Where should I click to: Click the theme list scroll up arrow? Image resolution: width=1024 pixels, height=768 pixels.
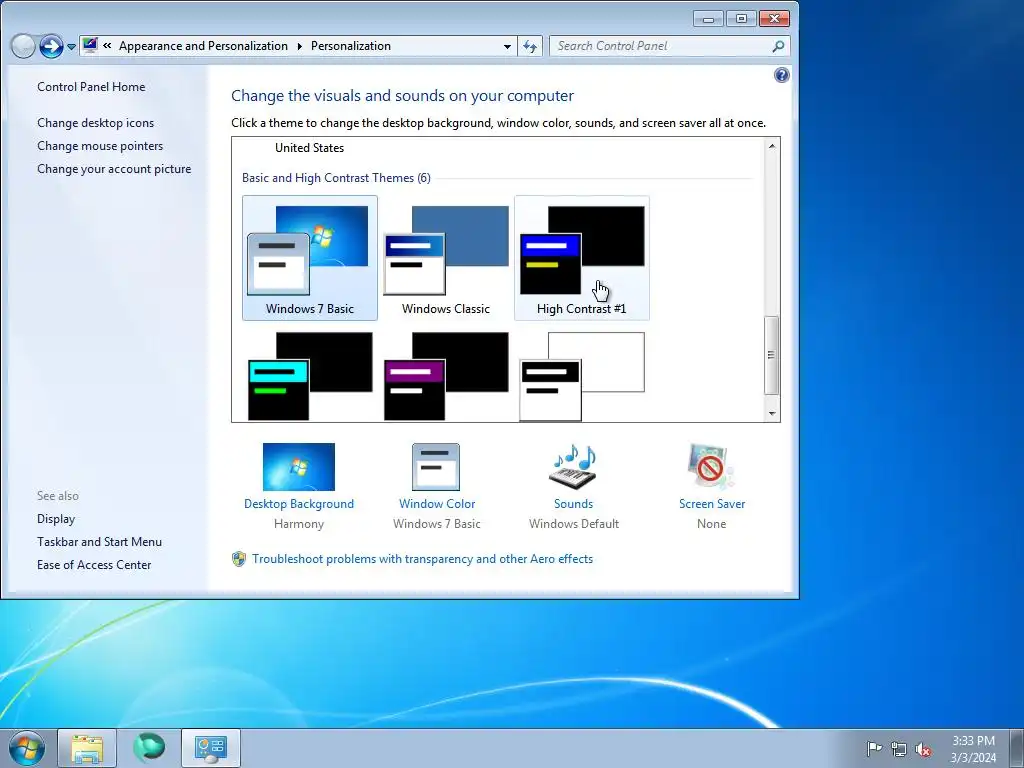tap(772, 146)
